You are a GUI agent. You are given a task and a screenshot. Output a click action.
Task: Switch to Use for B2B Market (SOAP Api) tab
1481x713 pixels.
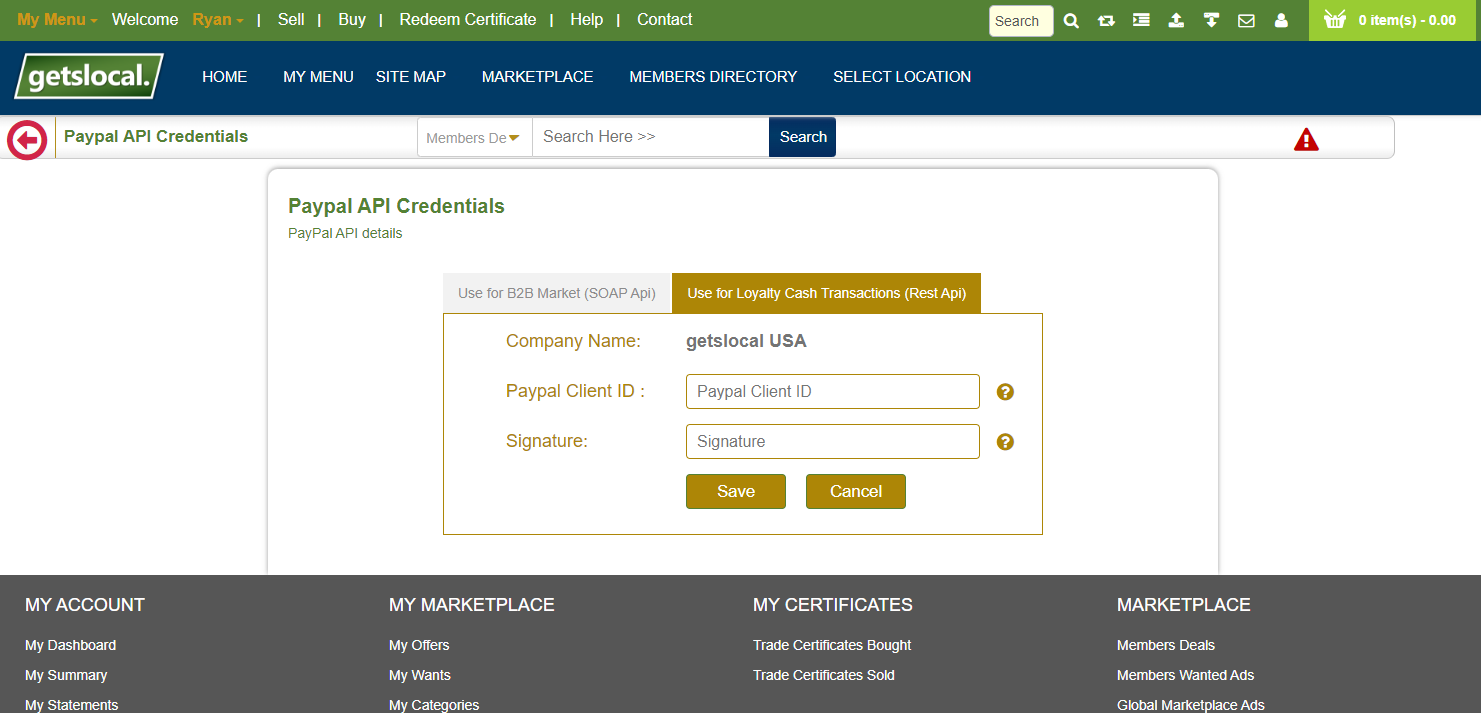557,293
